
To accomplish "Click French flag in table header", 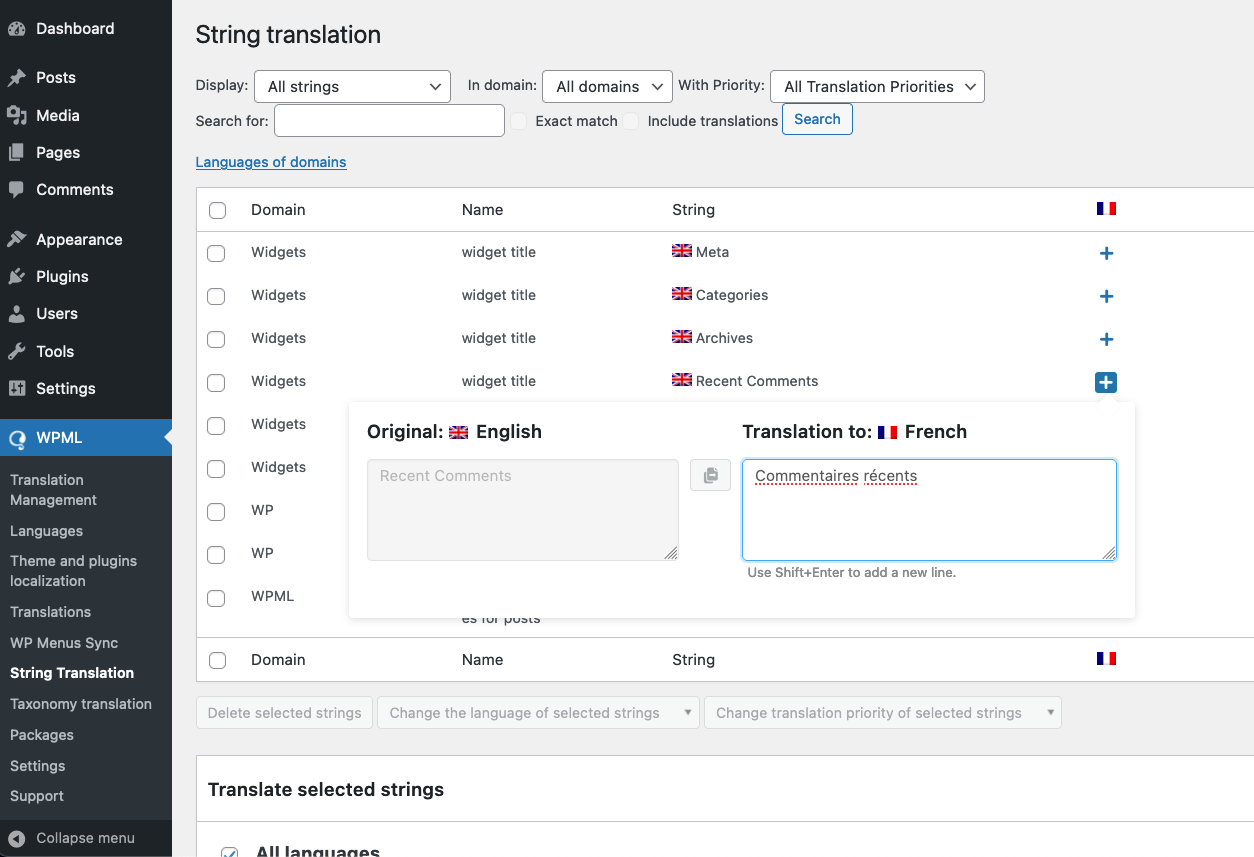I will [1106, 209].
